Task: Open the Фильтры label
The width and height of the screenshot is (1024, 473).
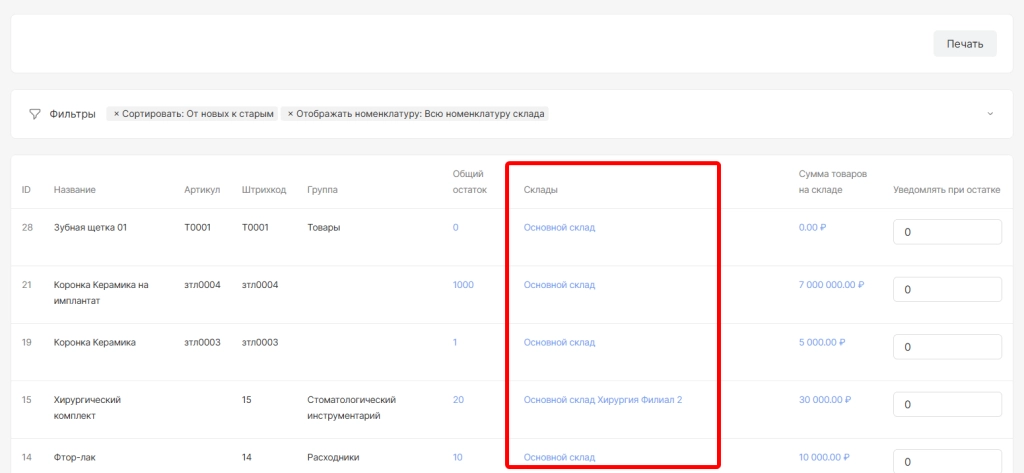Action: point(72,114)
